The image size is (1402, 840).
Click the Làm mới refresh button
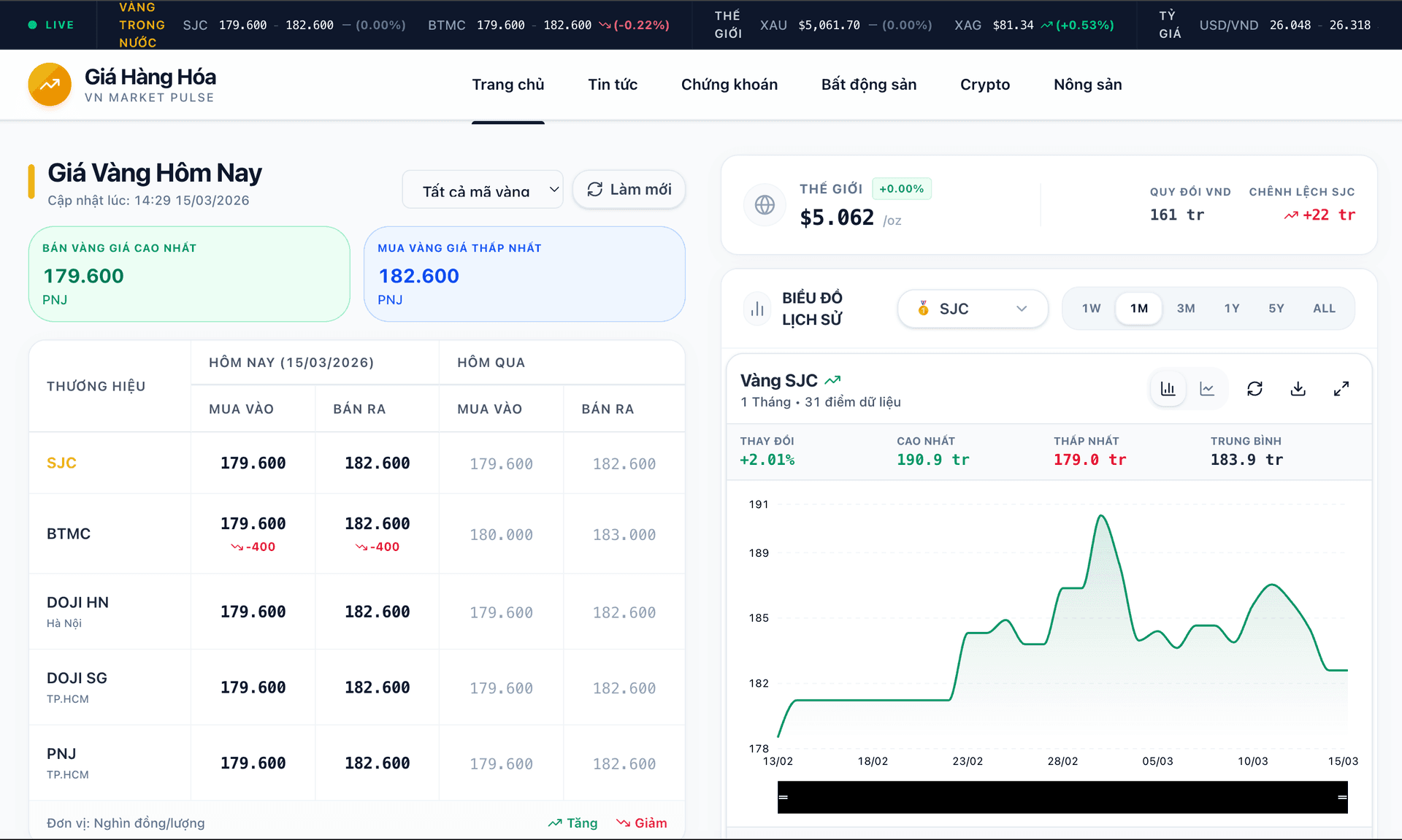(x=628, y=189)
